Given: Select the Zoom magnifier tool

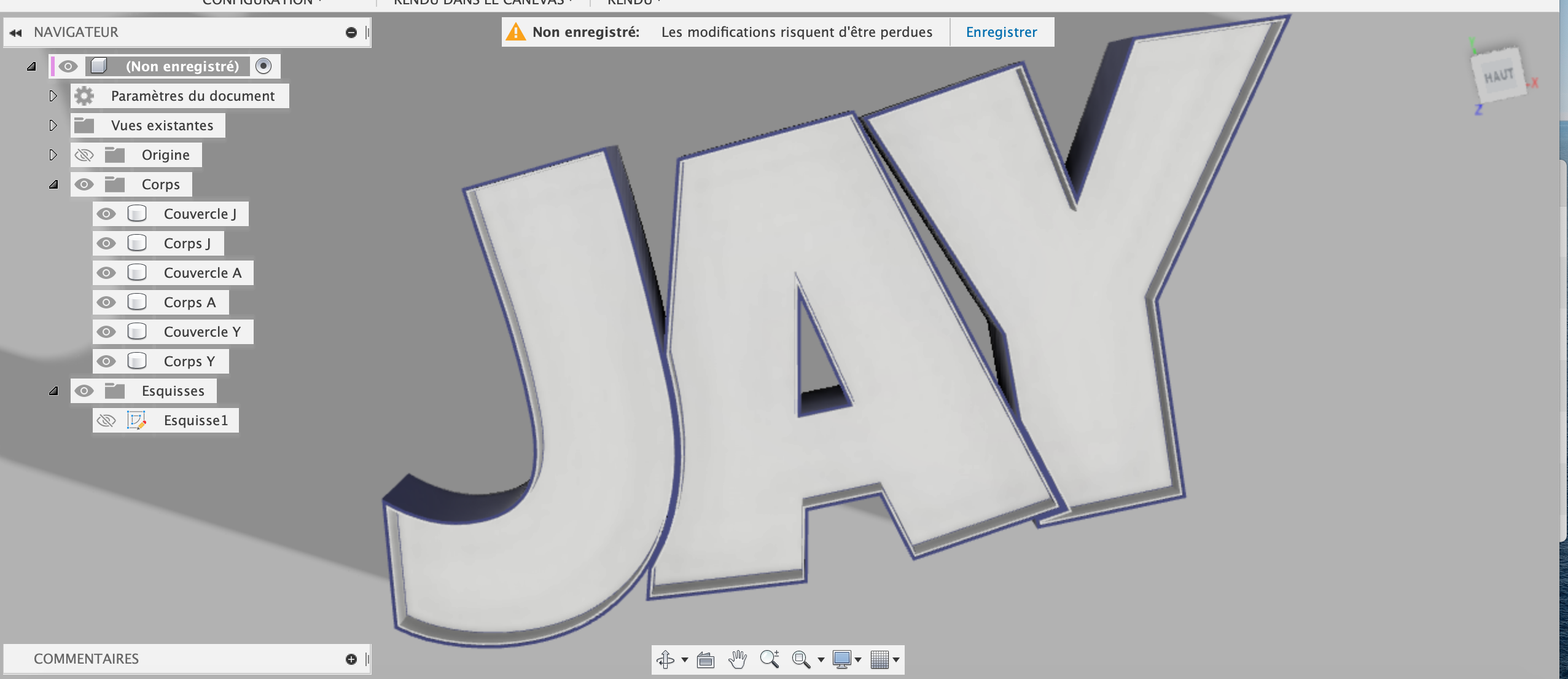Looking at the screenshot, I should (x=769, y=659).
